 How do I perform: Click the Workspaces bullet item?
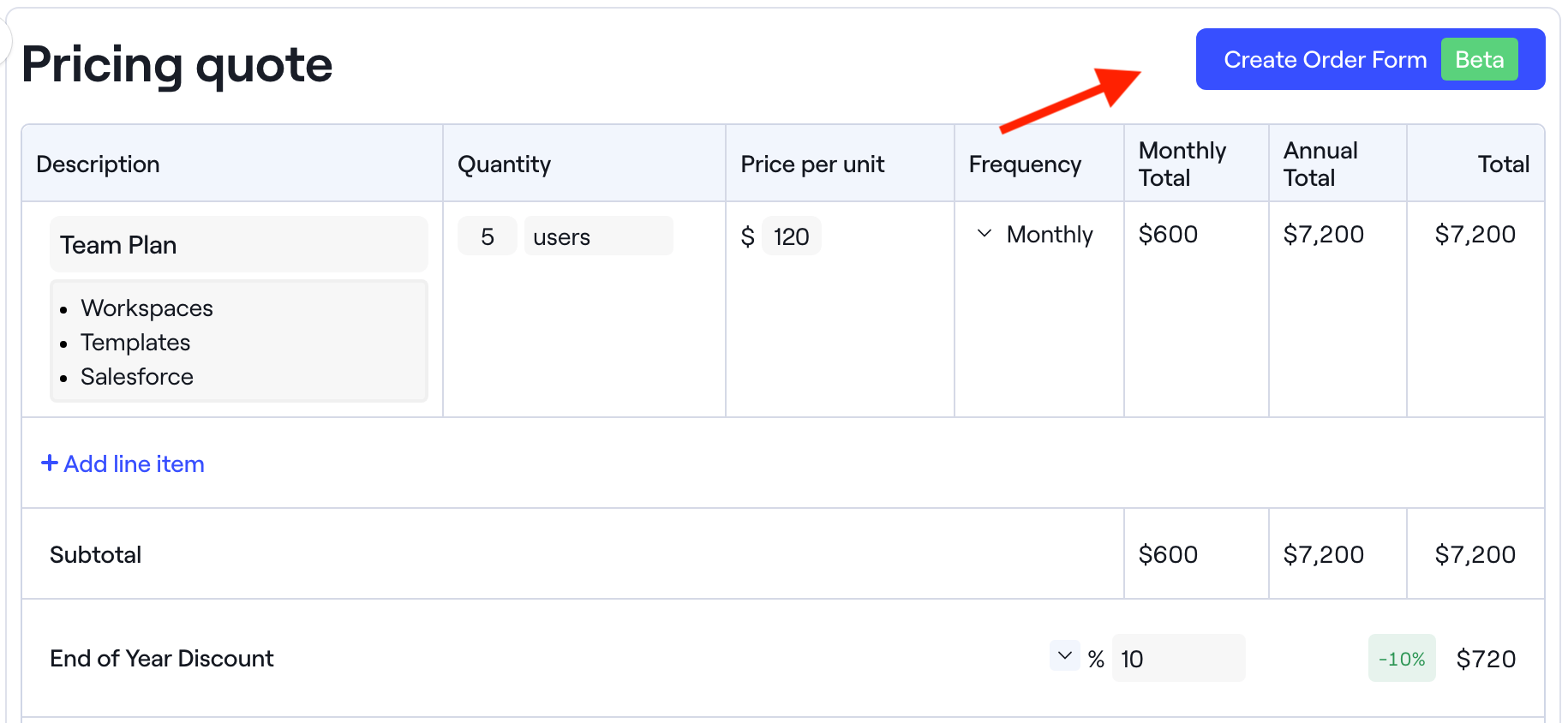(x=147, y=308)
